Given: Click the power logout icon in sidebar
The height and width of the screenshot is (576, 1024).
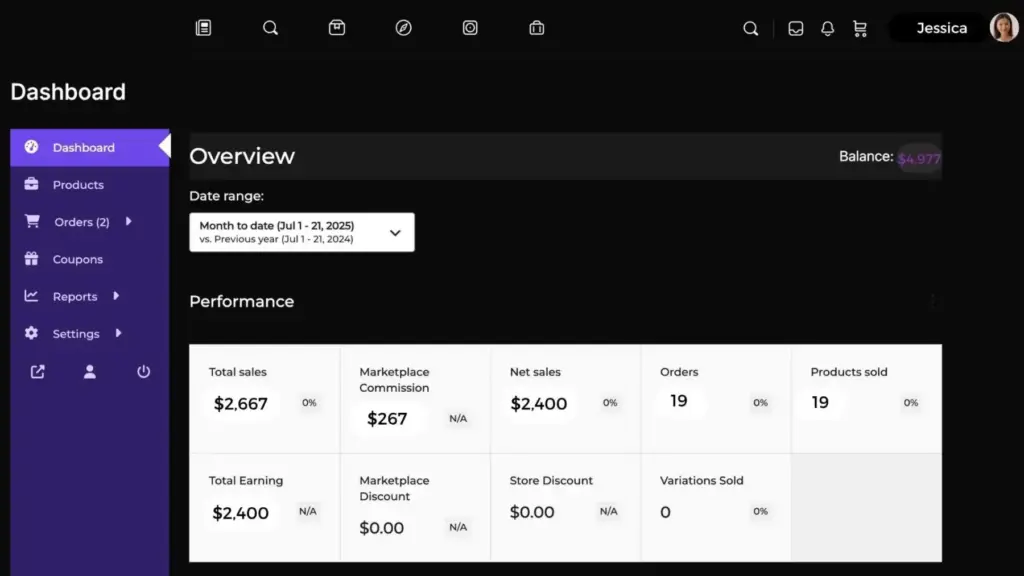Looking at the screenshot, I should (x=143, y=372).
